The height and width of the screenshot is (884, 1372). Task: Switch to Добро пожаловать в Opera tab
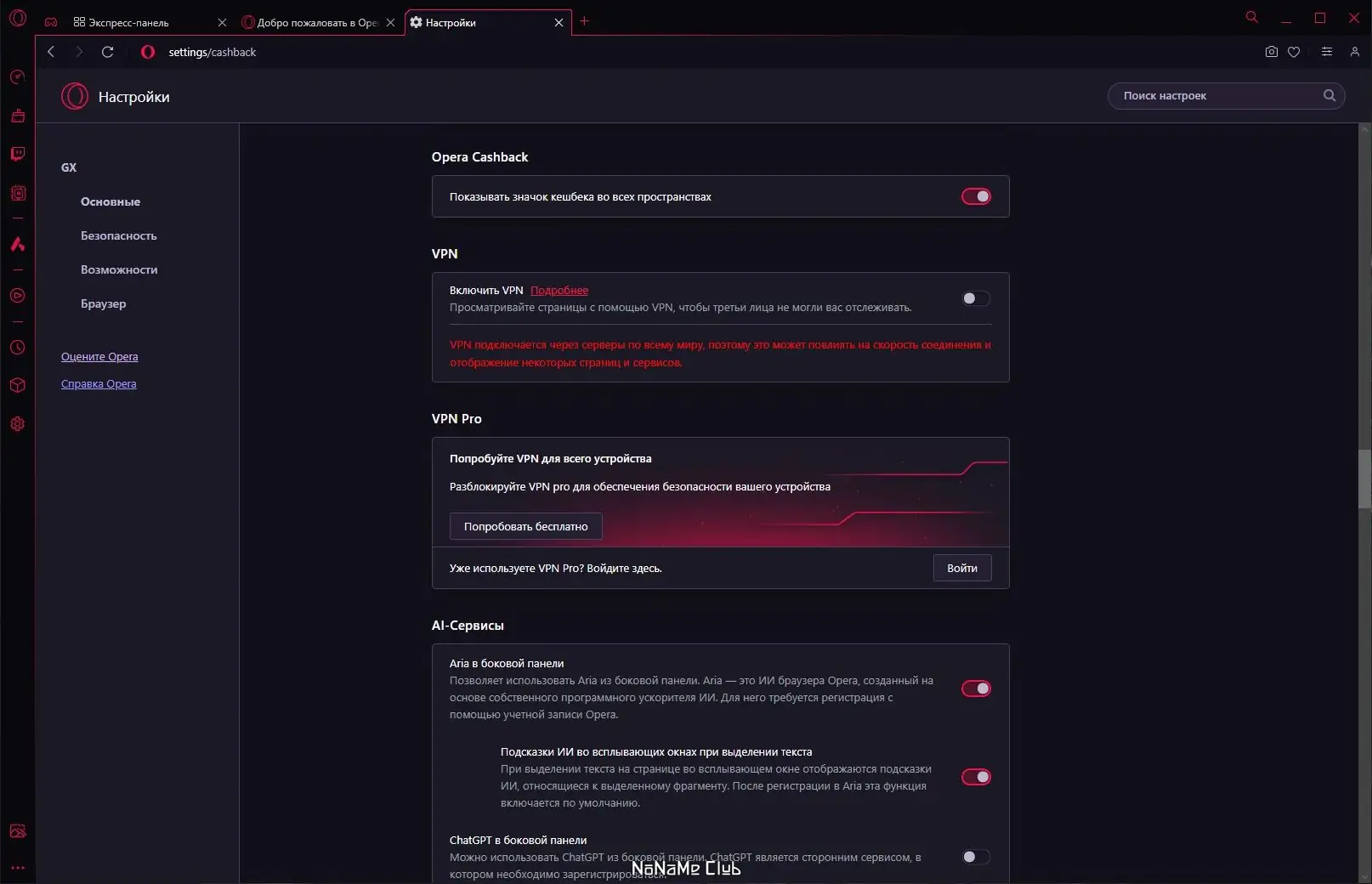(310, 23)
